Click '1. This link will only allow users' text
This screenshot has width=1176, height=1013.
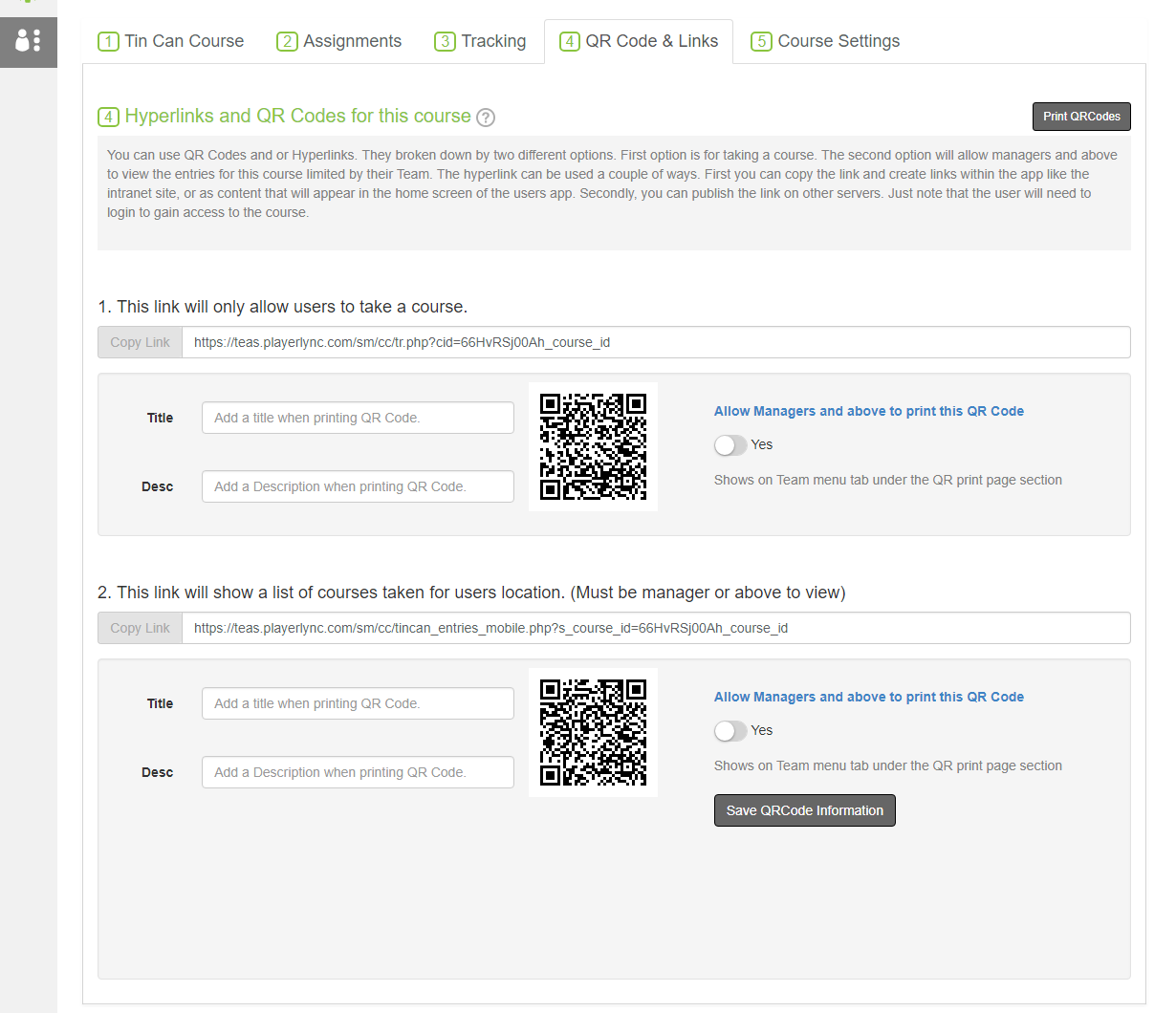click(282, 307)
